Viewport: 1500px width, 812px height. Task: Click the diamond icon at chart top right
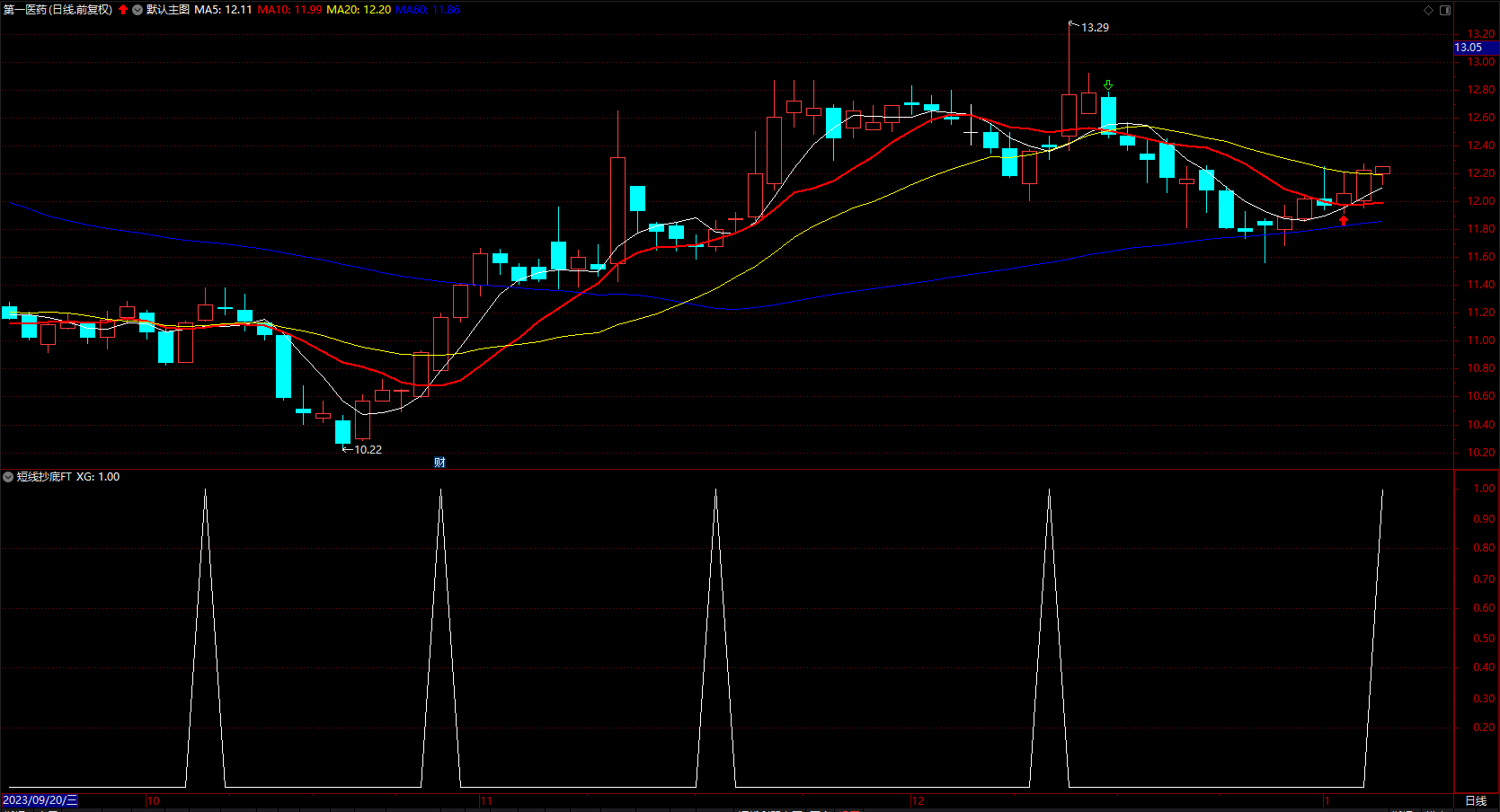pyautogui.click(x=1428, y=10)
